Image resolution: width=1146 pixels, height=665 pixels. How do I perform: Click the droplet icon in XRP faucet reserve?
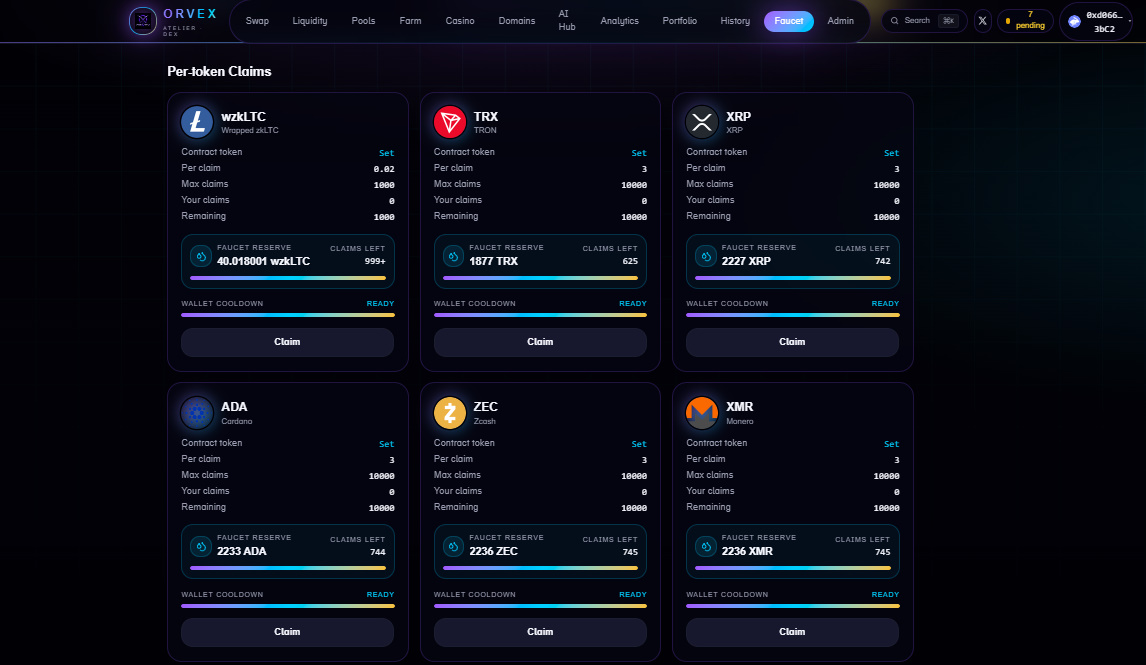tap(705, 256)
